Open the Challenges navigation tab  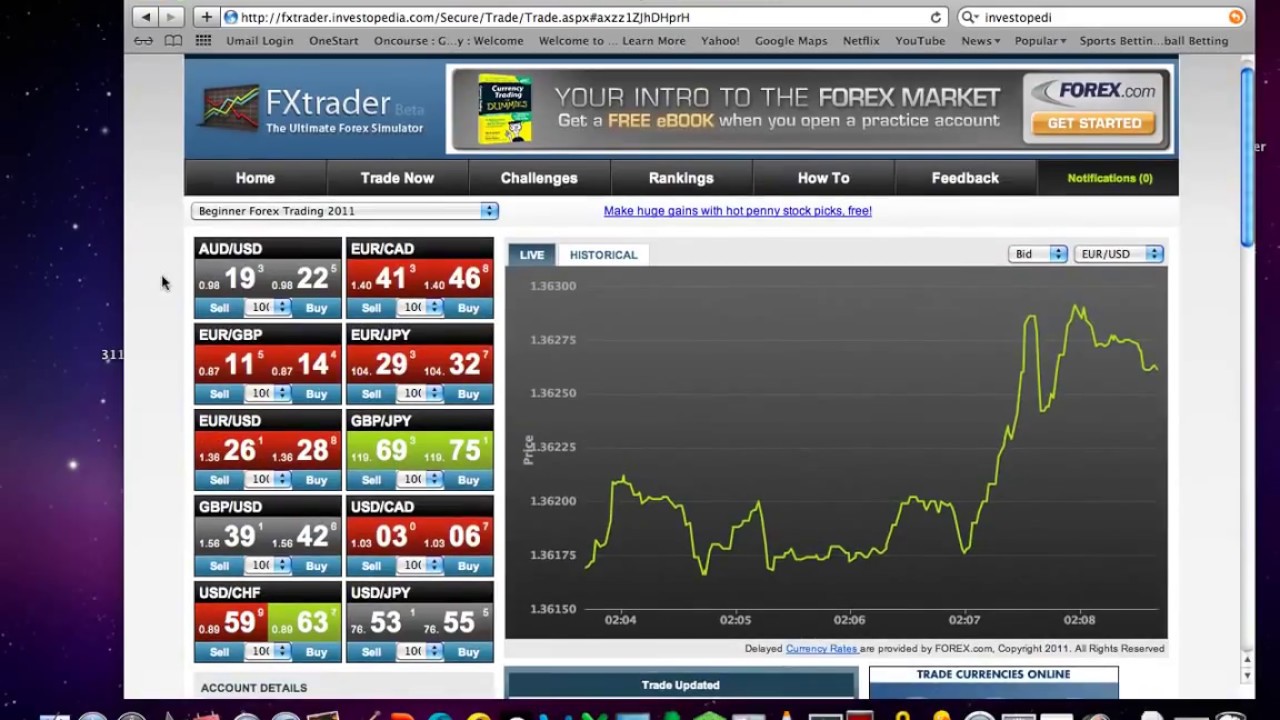(539, 178)
